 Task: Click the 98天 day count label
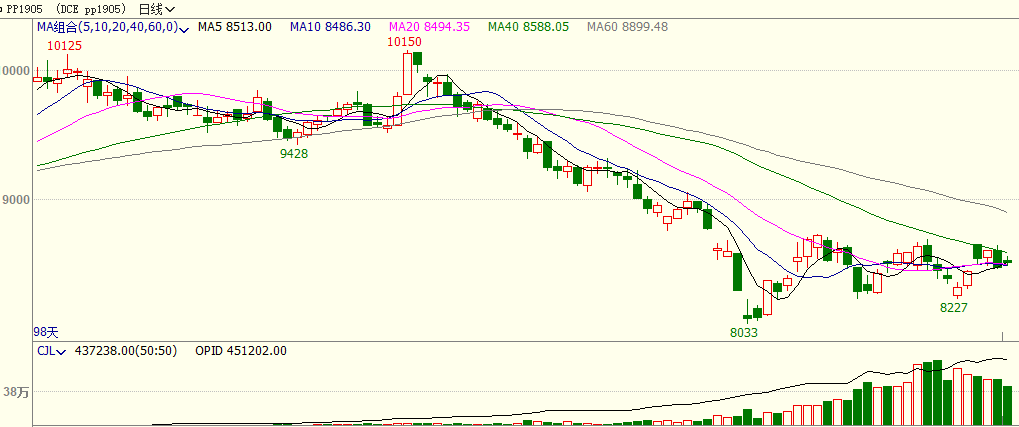coord(46,332)
